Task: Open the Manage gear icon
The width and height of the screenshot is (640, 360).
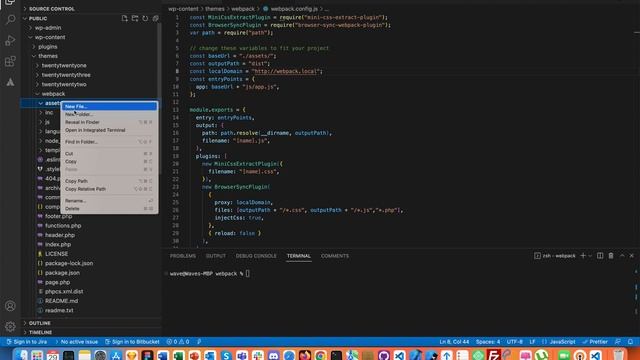Action: 10,326
